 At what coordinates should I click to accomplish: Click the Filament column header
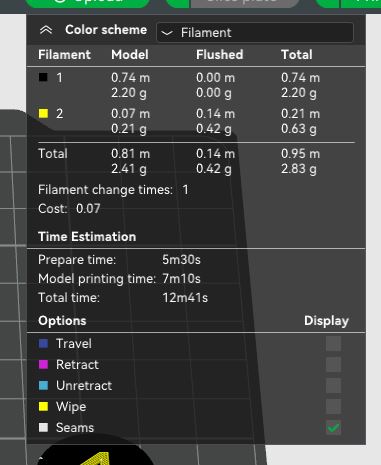coord(64,55)
